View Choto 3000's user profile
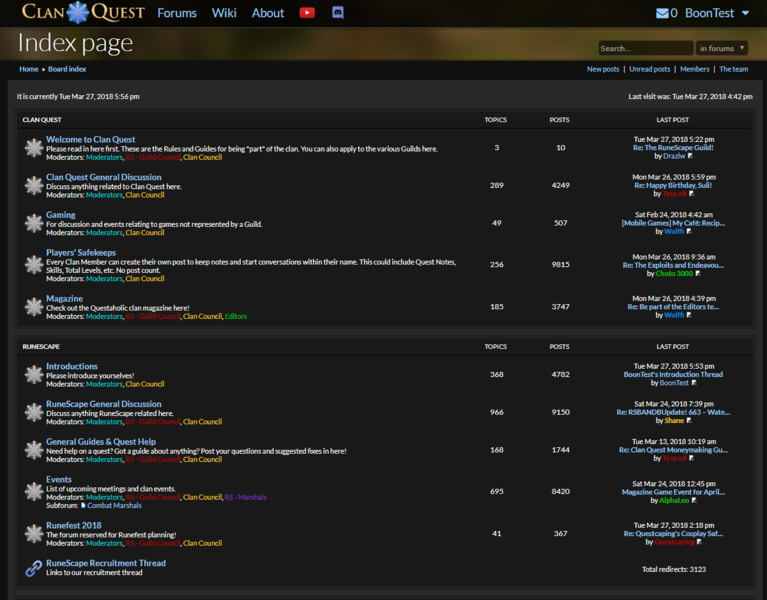The height and width of the screenshot is (600, 767). point(675,273)
